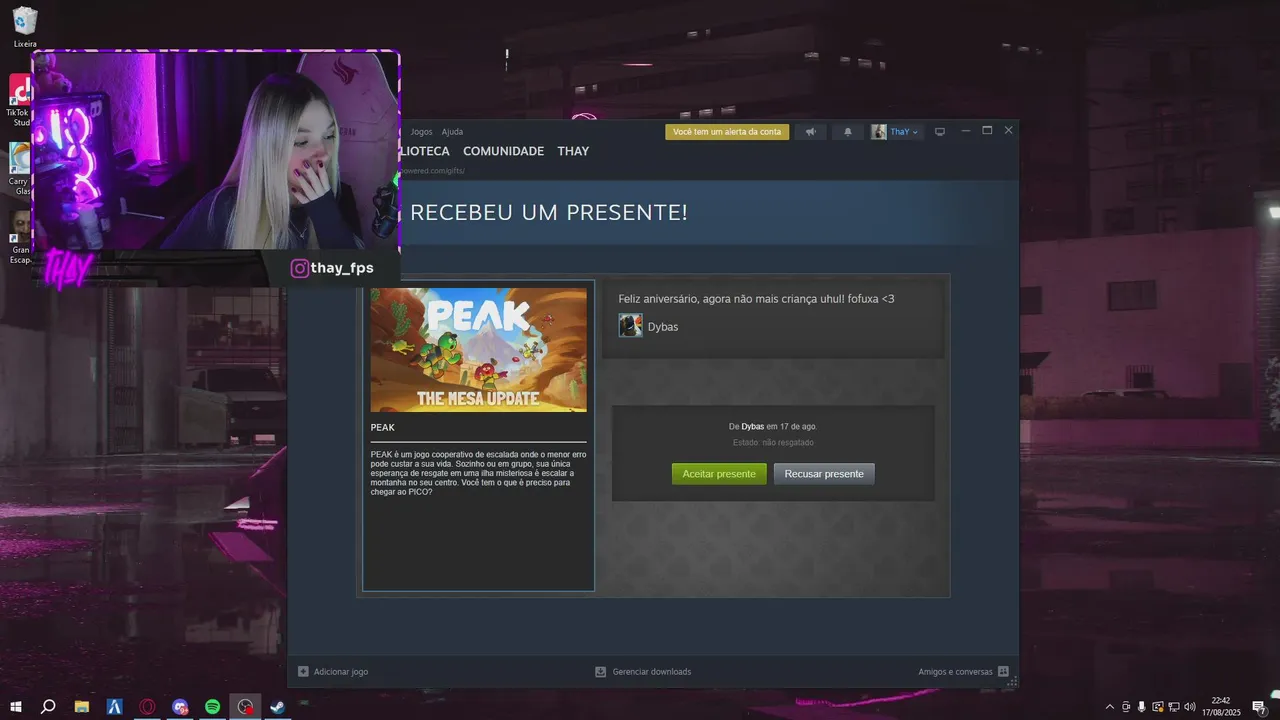1280x720 pixels.
Task: Click the screen capture tray icon
Action: [1158, 707]
